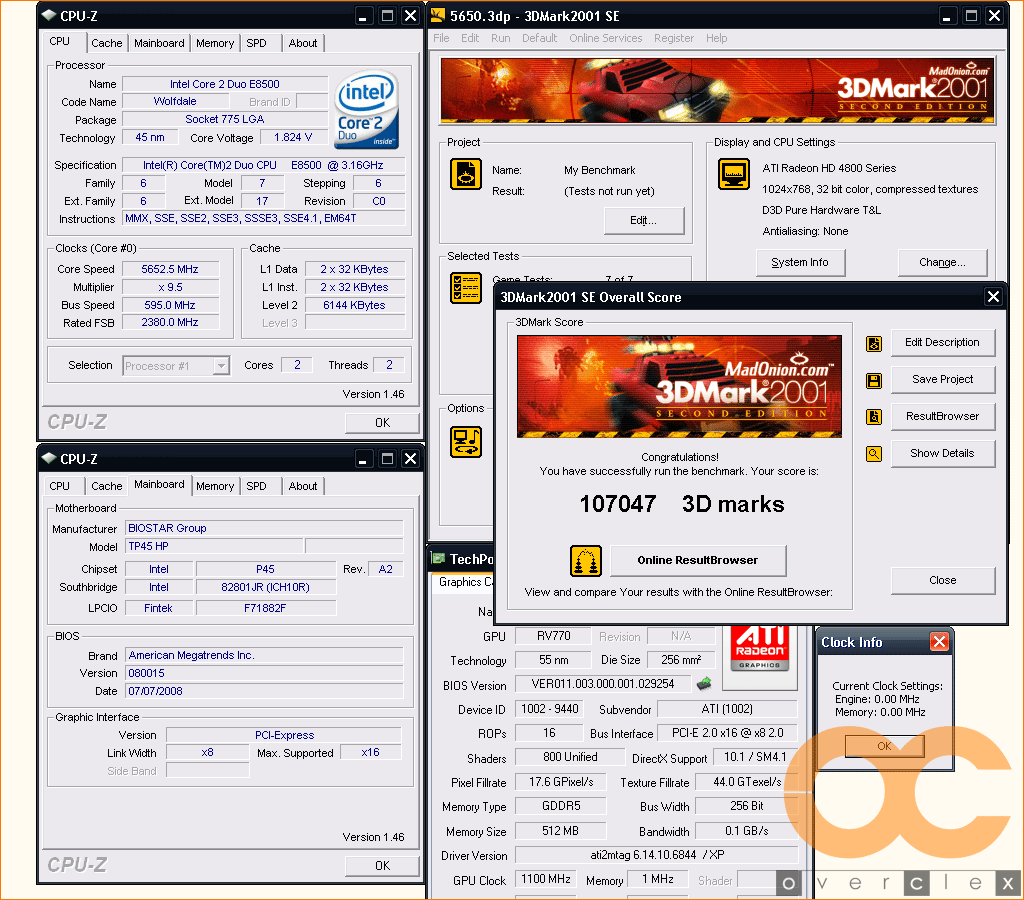Click the top CPU-Z window title icon
Image resolution: width=1024 pixels, height=900 pixels.
coord(49,15)
